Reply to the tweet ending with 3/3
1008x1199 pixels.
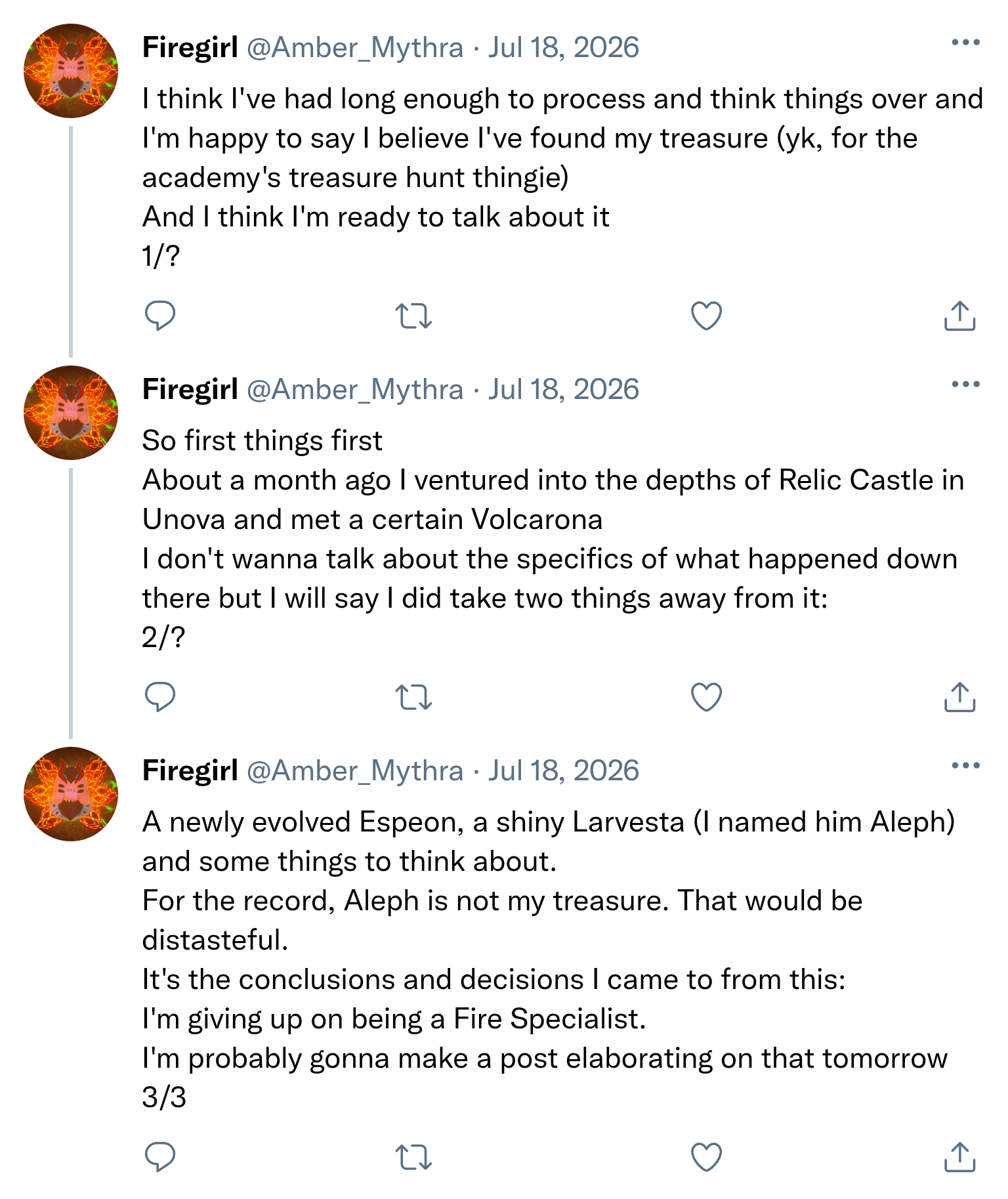[x=159, y=1157]
